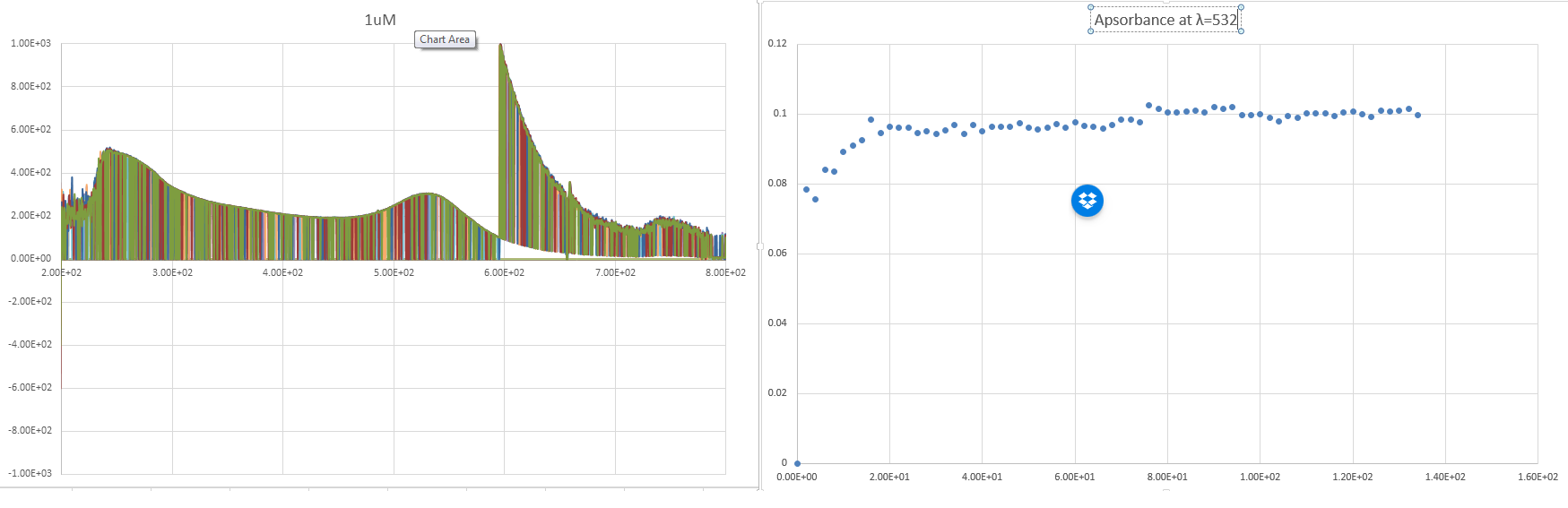Select the "1uM" chart title

[x=380, y=20]
